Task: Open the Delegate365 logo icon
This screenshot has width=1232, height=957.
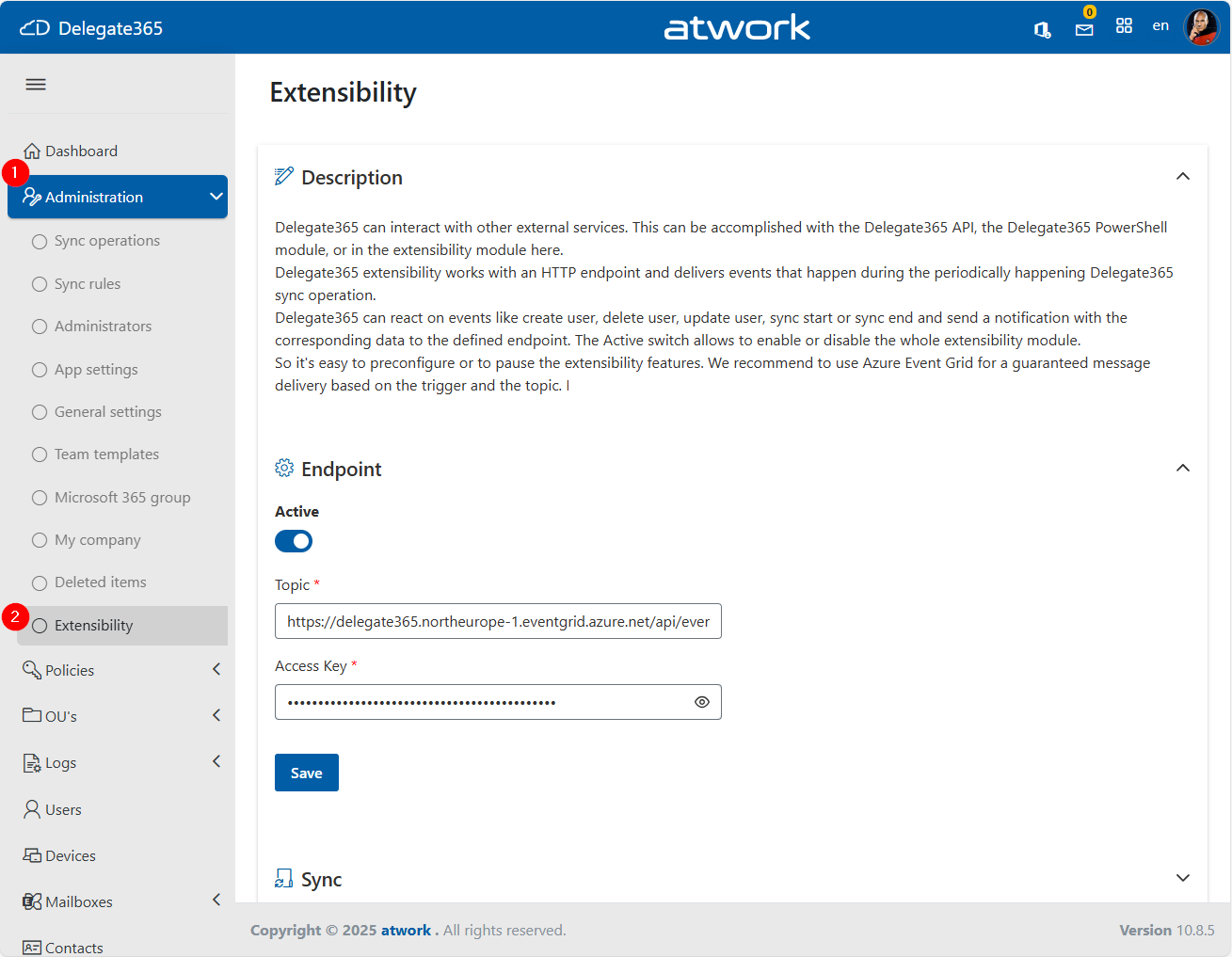Action: click(36, 27)
